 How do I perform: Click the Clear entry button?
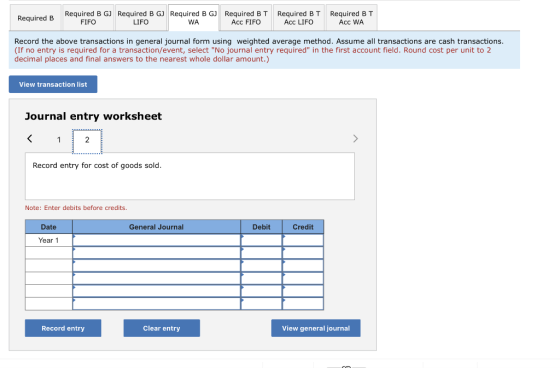161,328
